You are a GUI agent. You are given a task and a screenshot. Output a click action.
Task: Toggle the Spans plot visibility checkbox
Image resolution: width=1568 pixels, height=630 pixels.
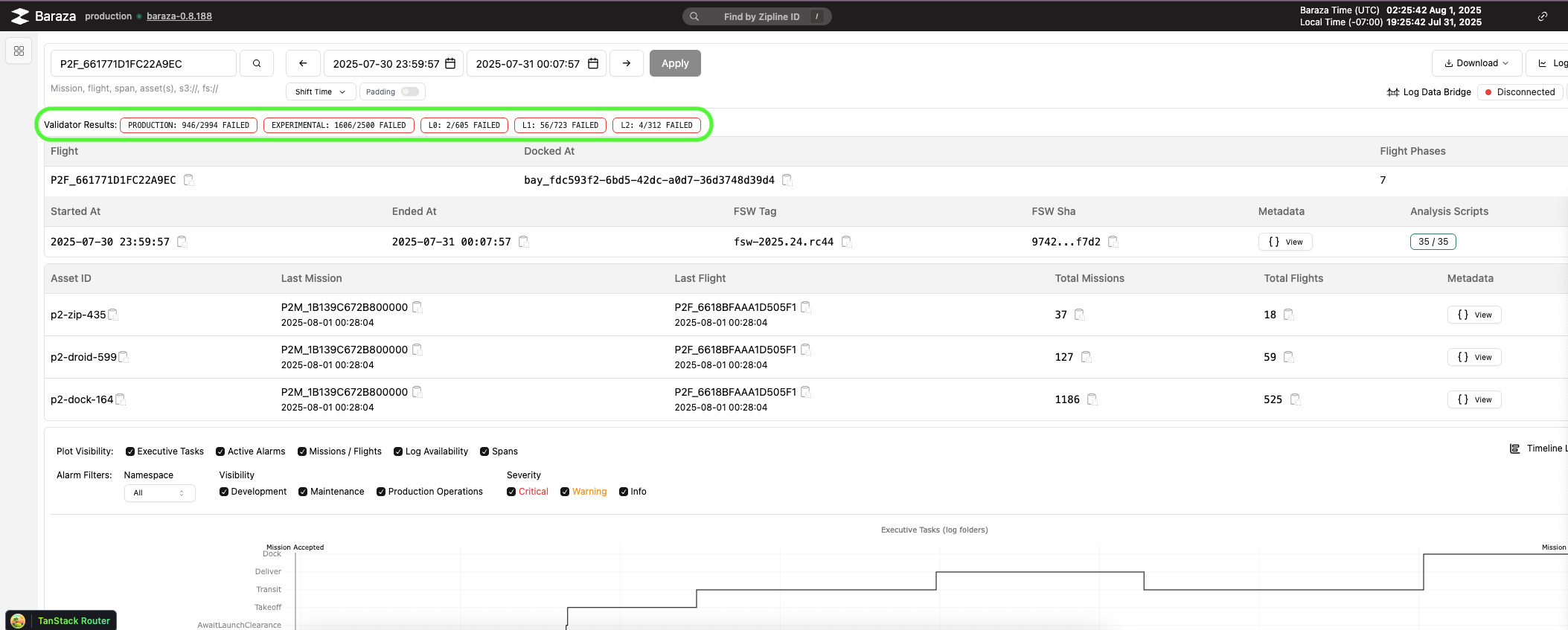[484, 451]
